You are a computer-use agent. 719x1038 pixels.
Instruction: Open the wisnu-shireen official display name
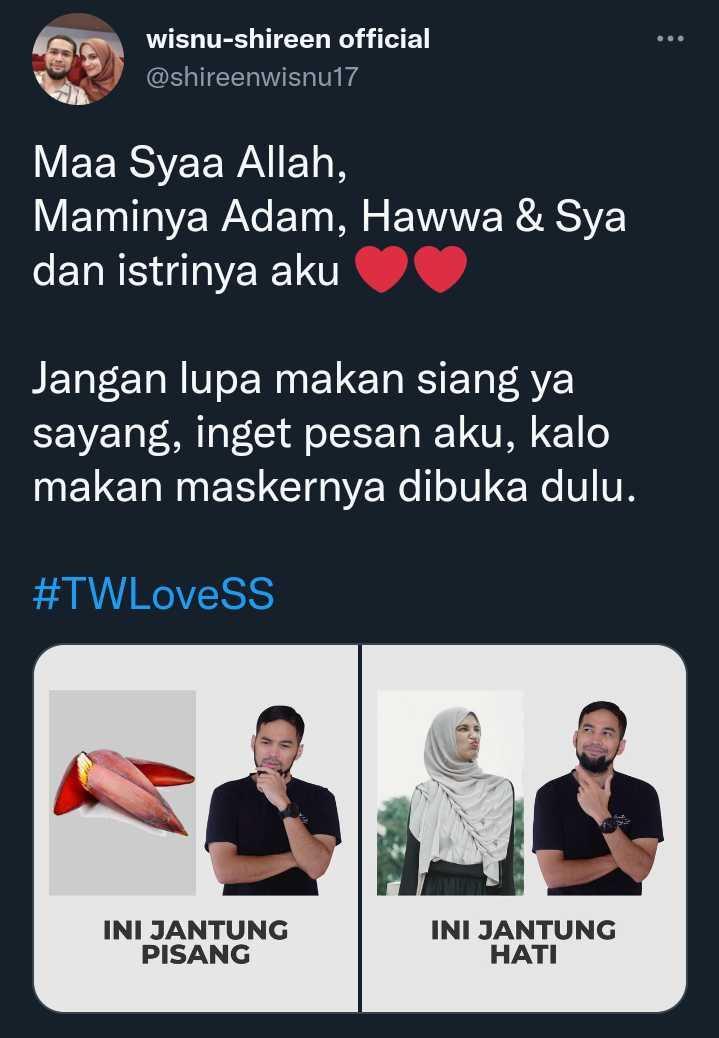click(288, 39)
